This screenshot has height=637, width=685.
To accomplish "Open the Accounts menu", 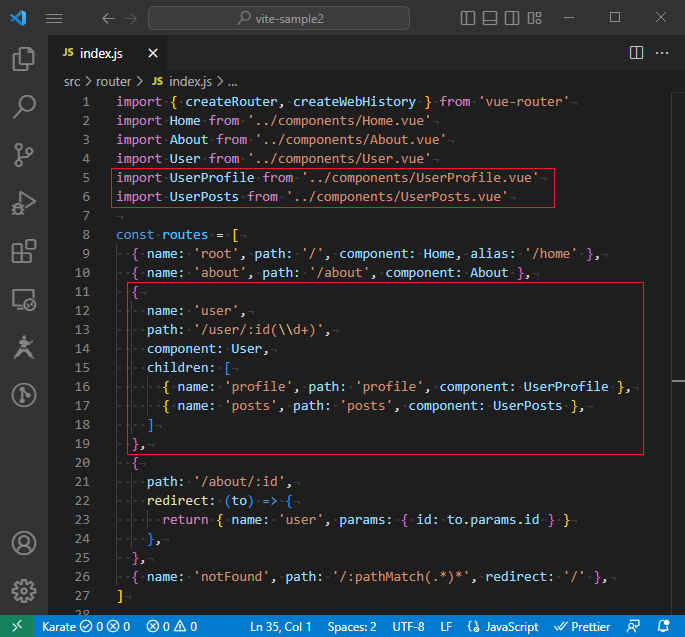I will 24,543.
